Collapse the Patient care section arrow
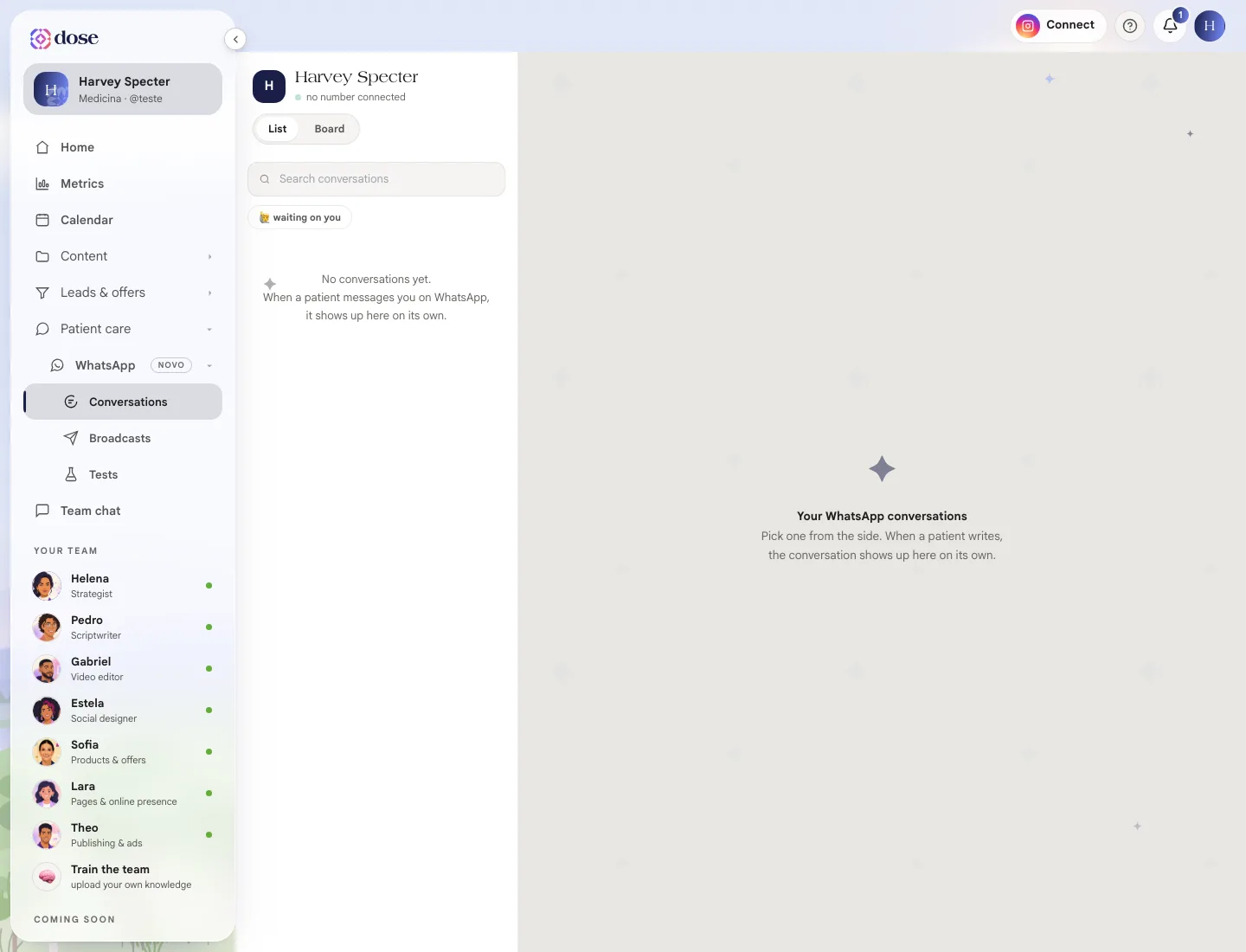The height and width of the screenshot is (952, 1246). (x=209, y=330)
